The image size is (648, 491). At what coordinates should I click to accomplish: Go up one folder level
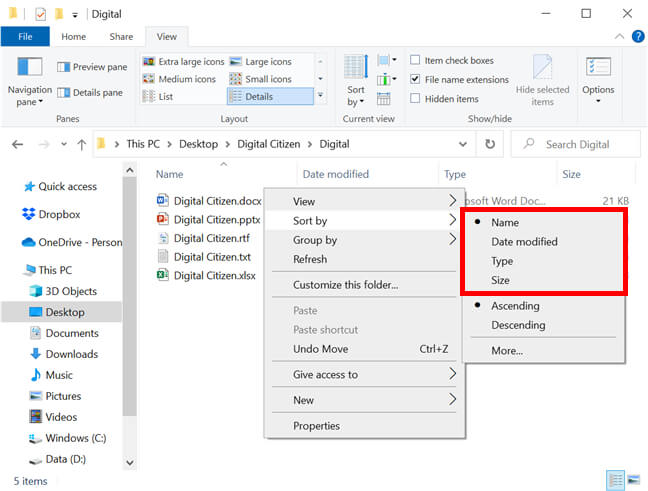pyautogui.click(x=82, y=144)
